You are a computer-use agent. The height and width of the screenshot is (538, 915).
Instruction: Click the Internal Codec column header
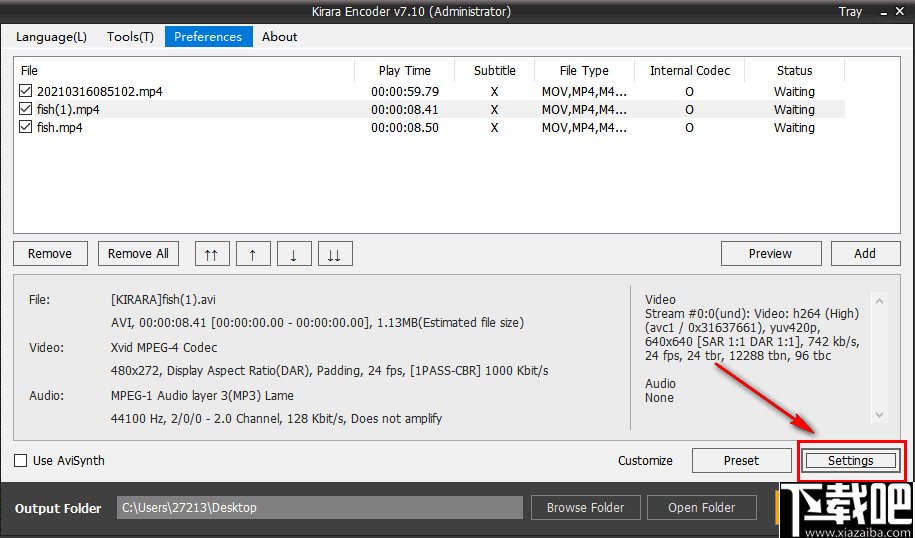tap(690, 71)
